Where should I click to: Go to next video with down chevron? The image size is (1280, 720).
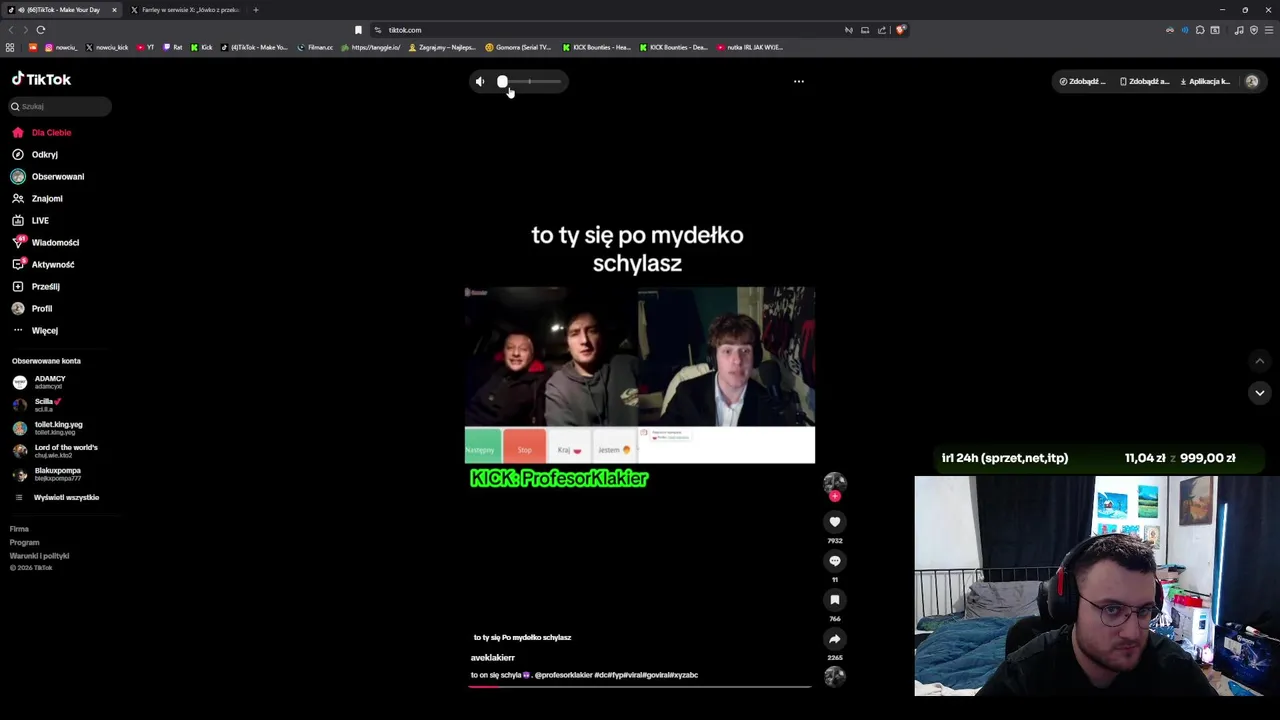[1260, 393]
